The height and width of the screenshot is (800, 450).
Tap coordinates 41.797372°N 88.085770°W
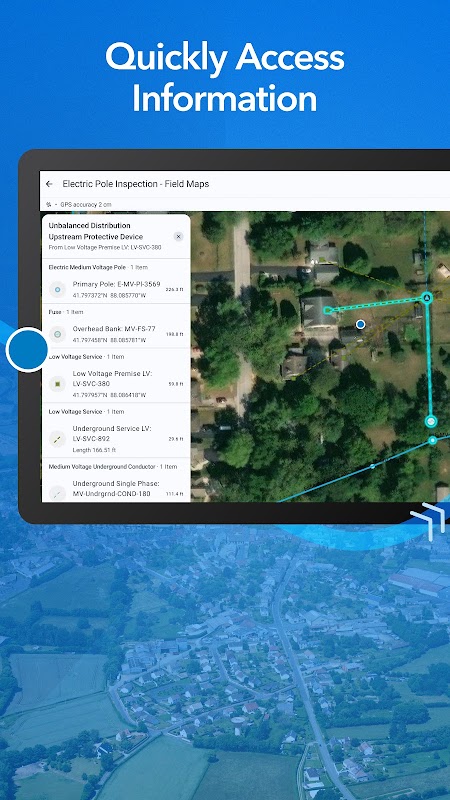click(x=109, y=295)
